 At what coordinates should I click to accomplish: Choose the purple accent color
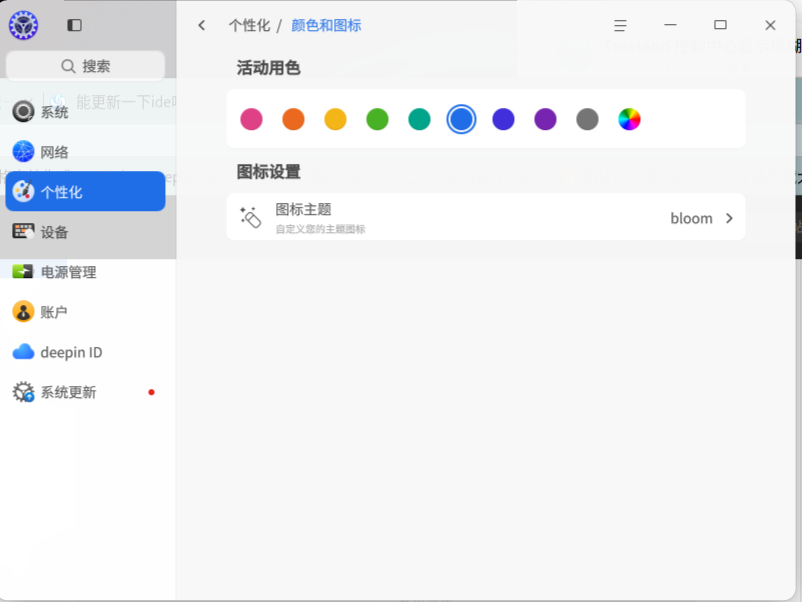[x=545, y=119]
